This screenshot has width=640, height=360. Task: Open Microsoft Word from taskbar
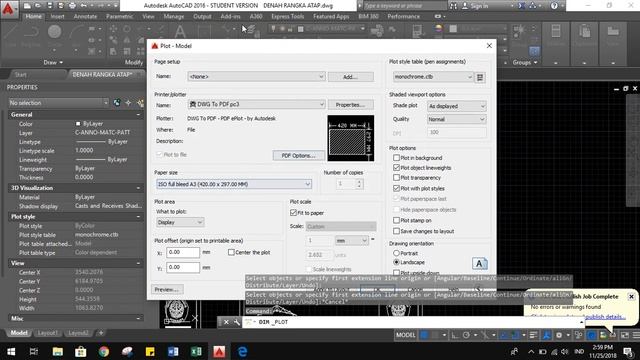coord(173,351)
